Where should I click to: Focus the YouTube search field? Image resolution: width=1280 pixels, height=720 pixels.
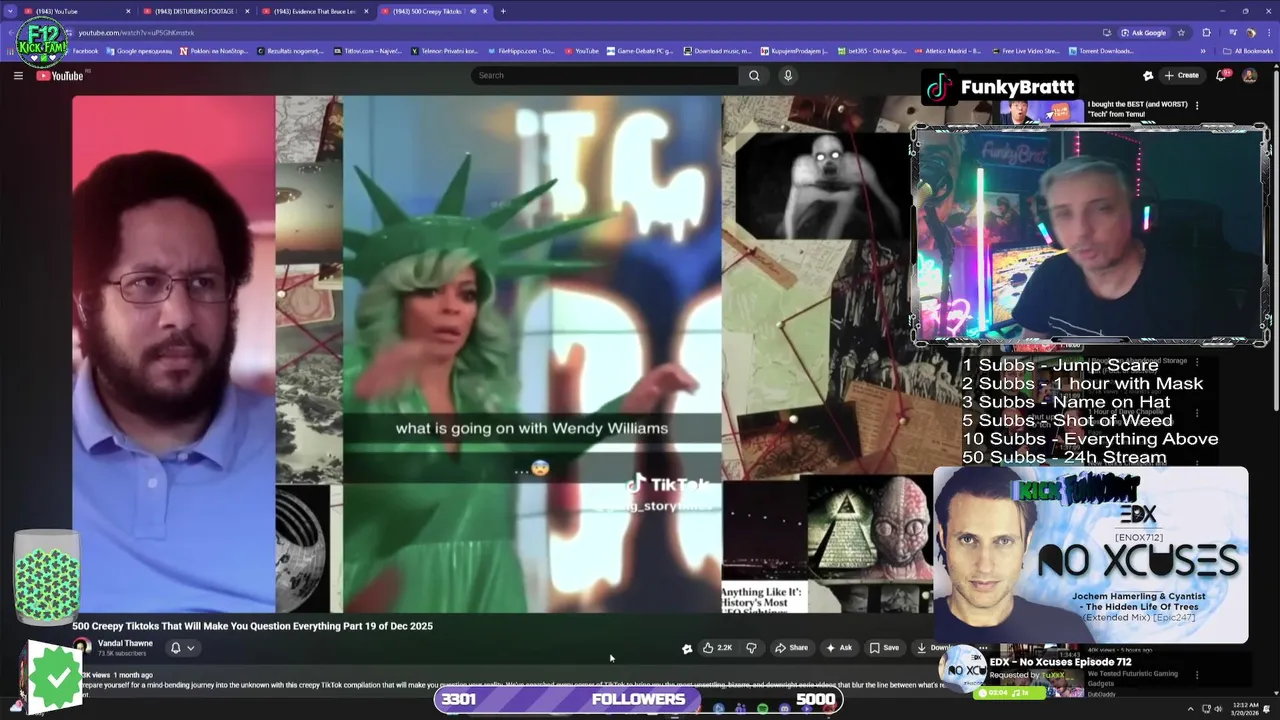pyautogui.click(x=605, y=75)
